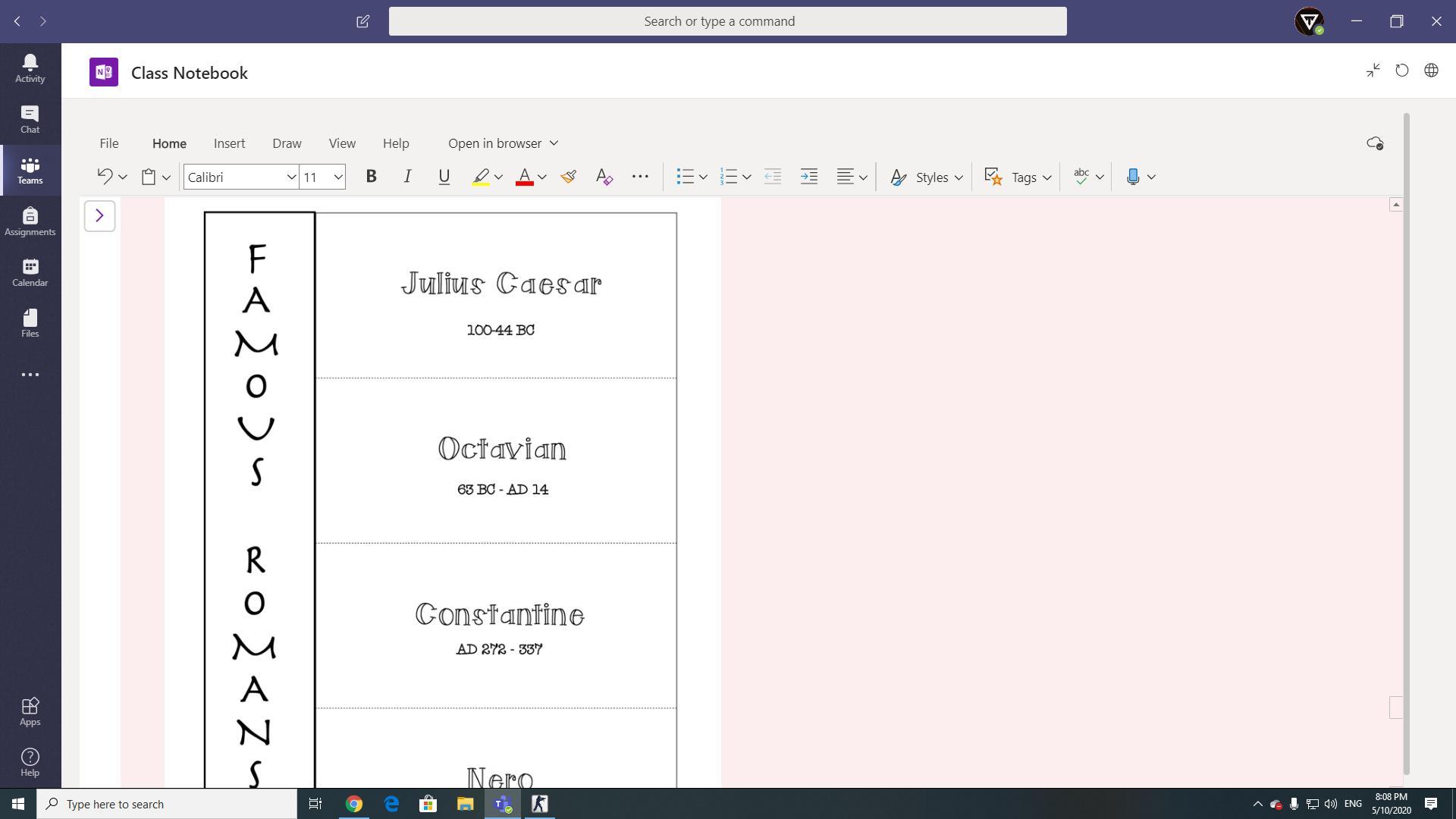Viewport: 1456px width, 819px height.
Task: Increase indent with the toolbar icon
Action: [x=808, y=177]
